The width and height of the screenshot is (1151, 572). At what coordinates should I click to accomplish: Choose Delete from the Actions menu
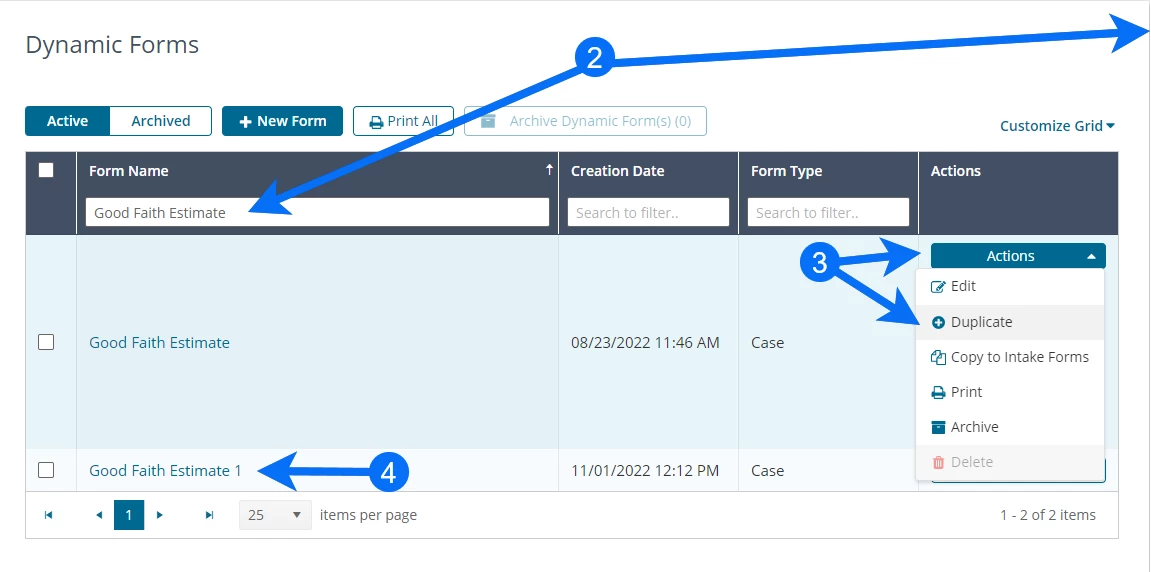(x=1010, y=462)
